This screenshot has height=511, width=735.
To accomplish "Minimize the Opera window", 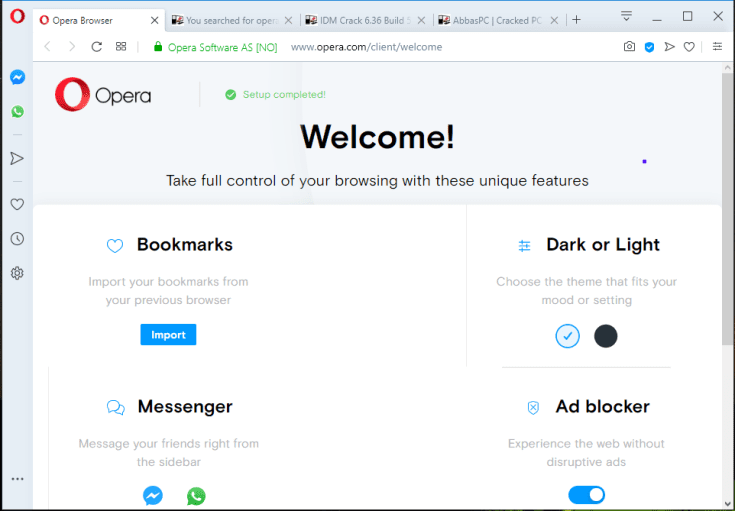I will click(x=657, y=19).
